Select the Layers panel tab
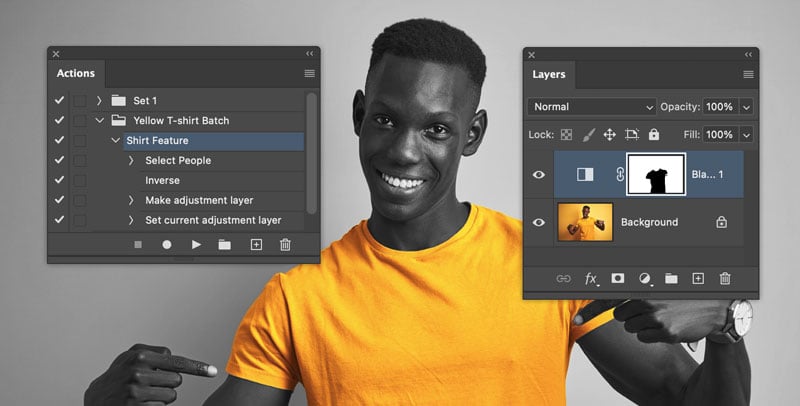Image resolution: width=800 pixels, height=406 pixels. (x=548, y=74)
